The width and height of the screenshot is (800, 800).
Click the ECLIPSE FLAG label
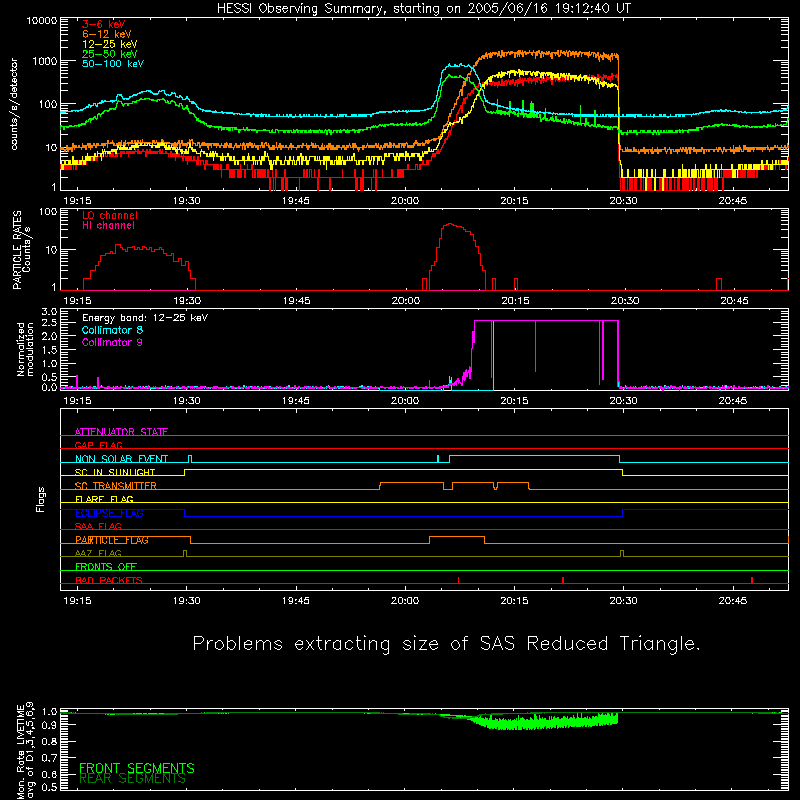coord(109,513)
